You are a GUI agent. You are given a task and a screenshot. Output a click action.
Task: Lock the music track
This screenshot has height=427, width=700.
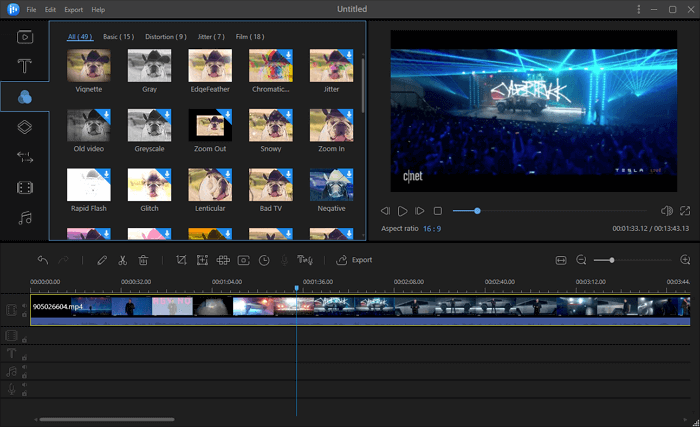(25, 375)
